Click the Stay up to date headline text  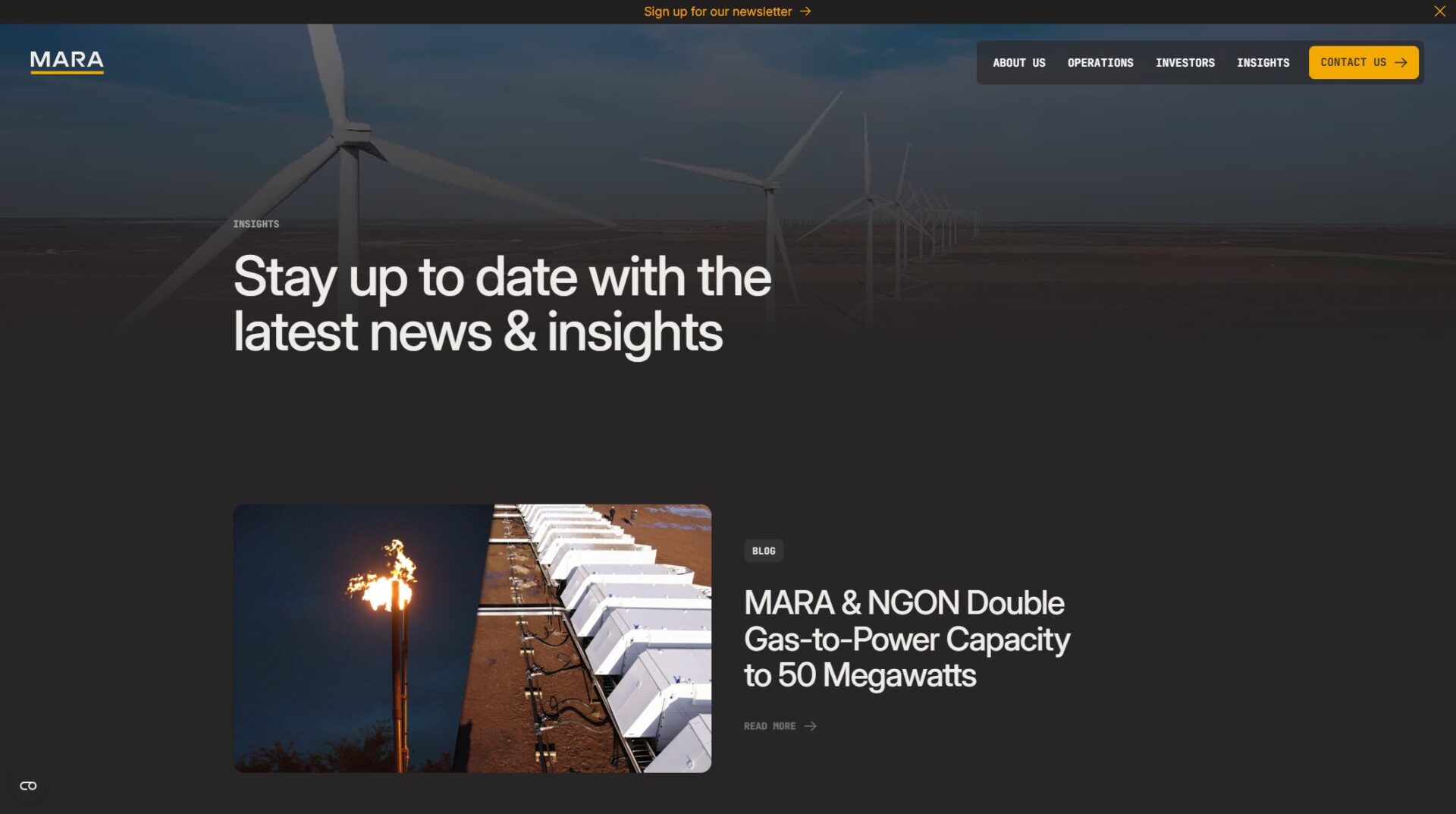pyautogui.click(x=502, y=304)
